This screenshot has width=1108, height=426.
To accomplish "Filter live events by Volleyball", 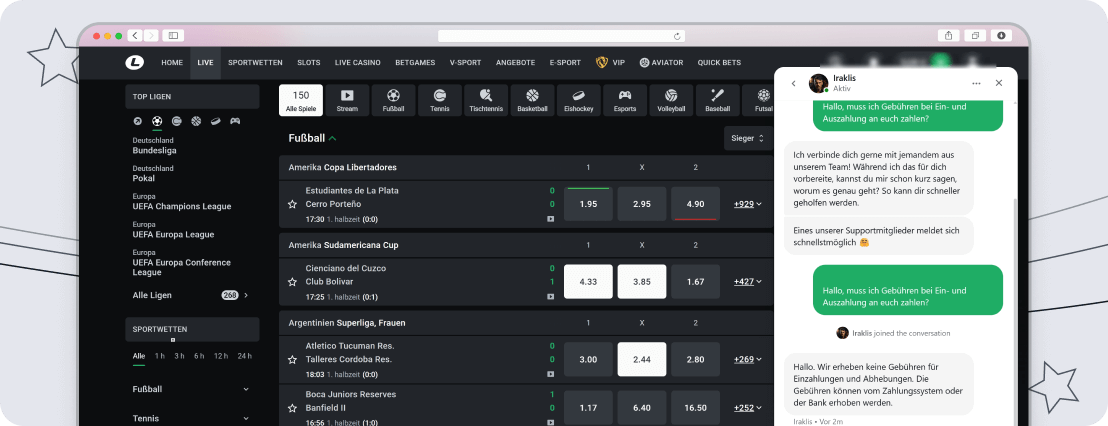I will [671, 100].
